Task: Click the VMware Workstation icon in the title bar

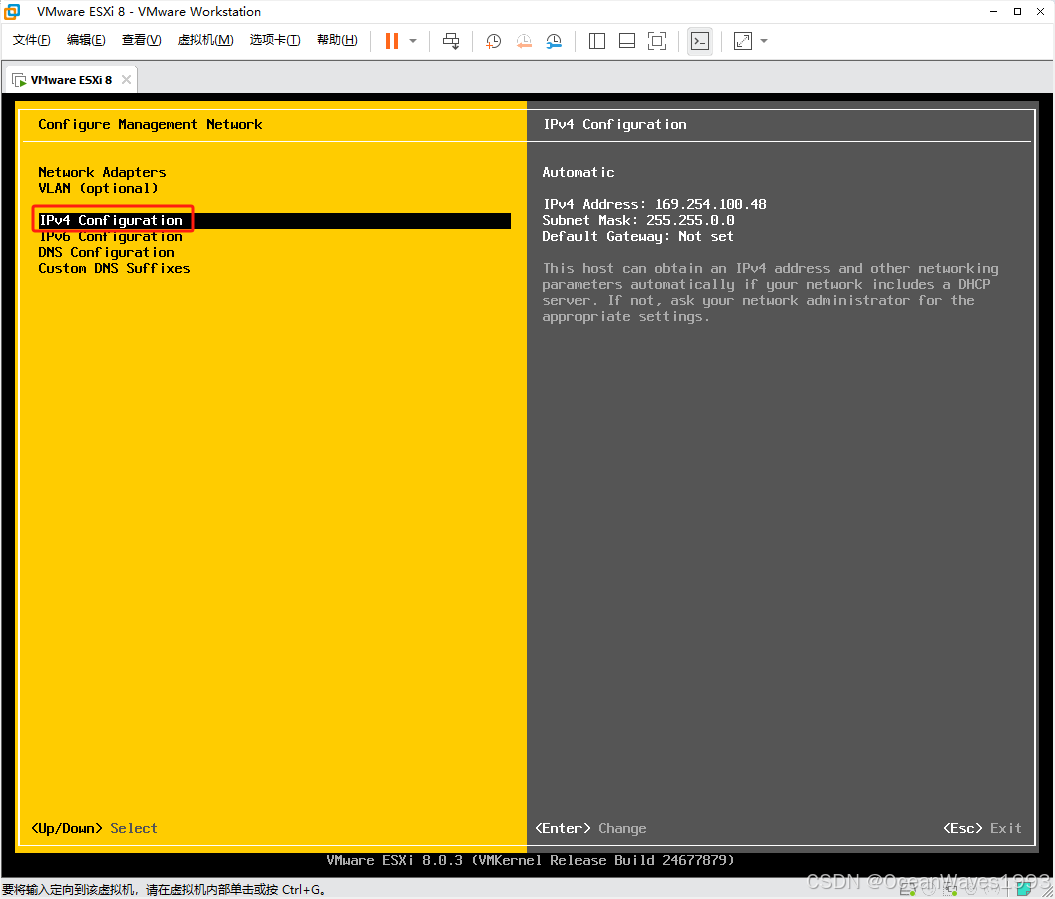Action: 11,11
